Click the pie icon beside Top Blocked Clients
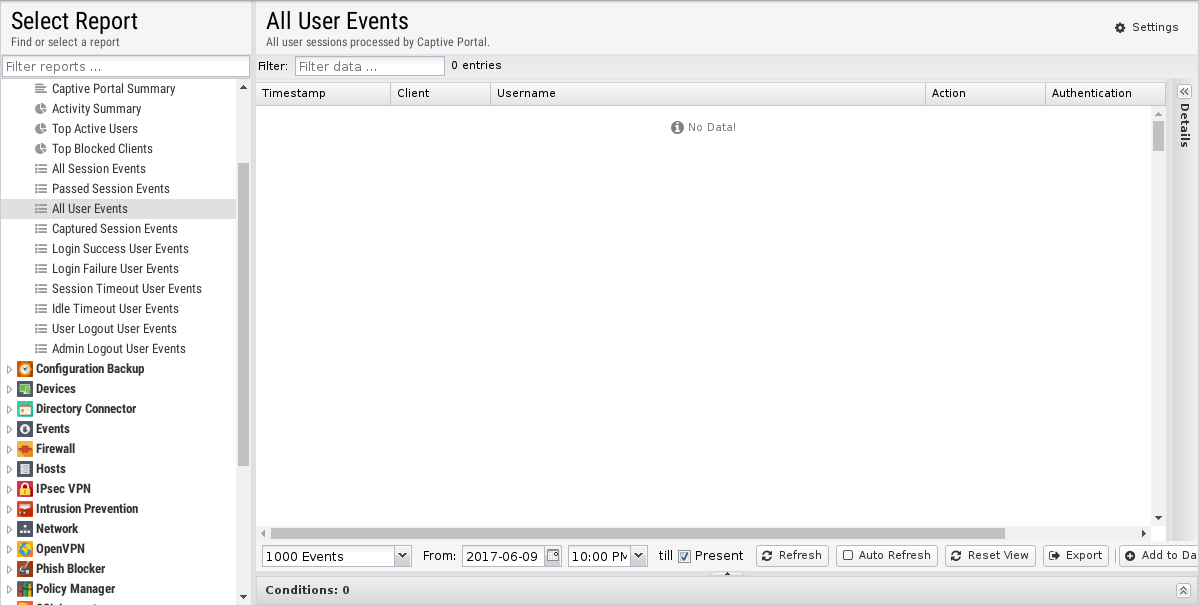This screenshot has height=606, width=1199. click(x=41, y=148)
